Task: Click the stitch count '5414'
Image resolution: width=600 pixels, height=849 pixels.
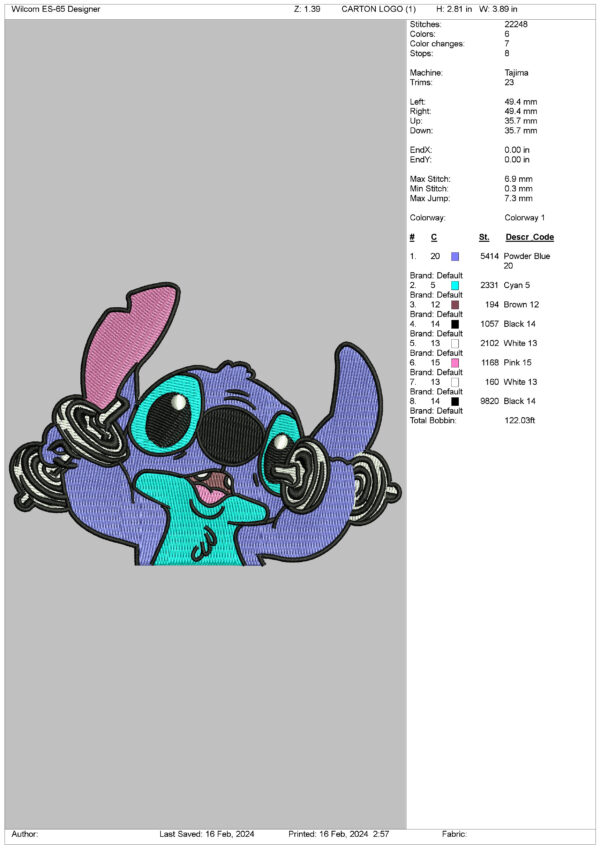Action: click(x=490, y=256)
